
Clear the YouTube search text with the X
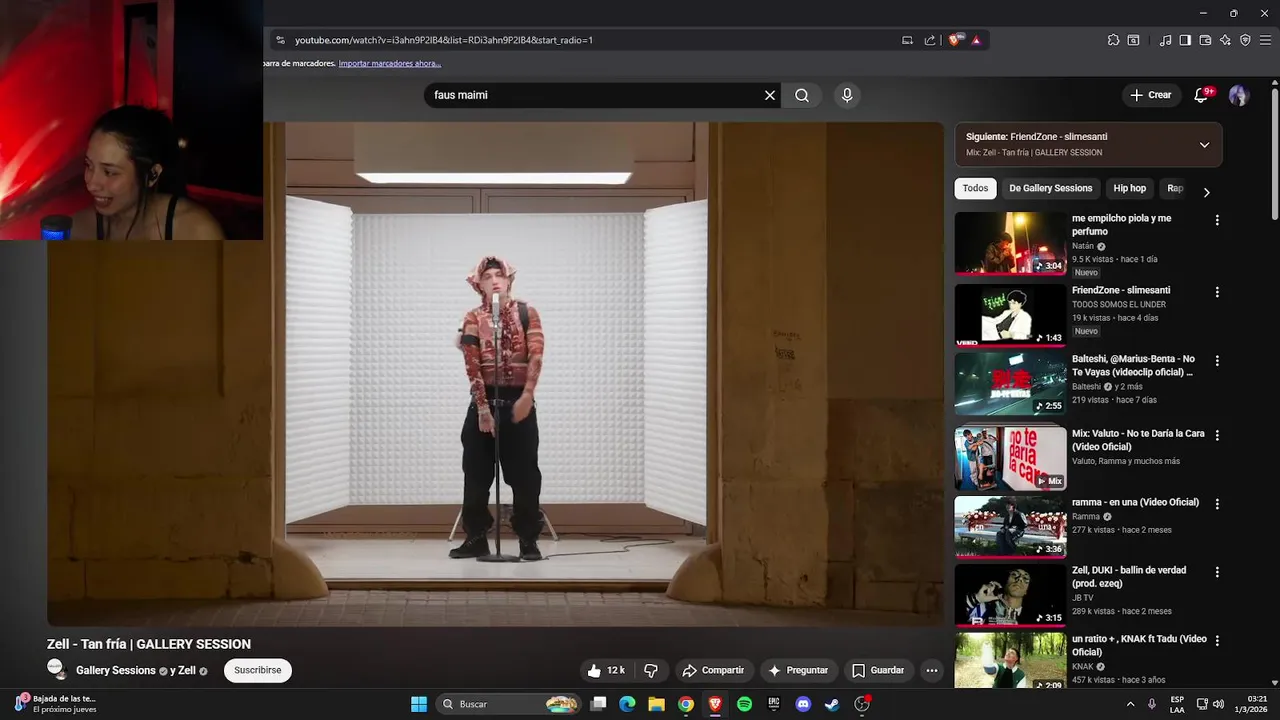(770, 95)
